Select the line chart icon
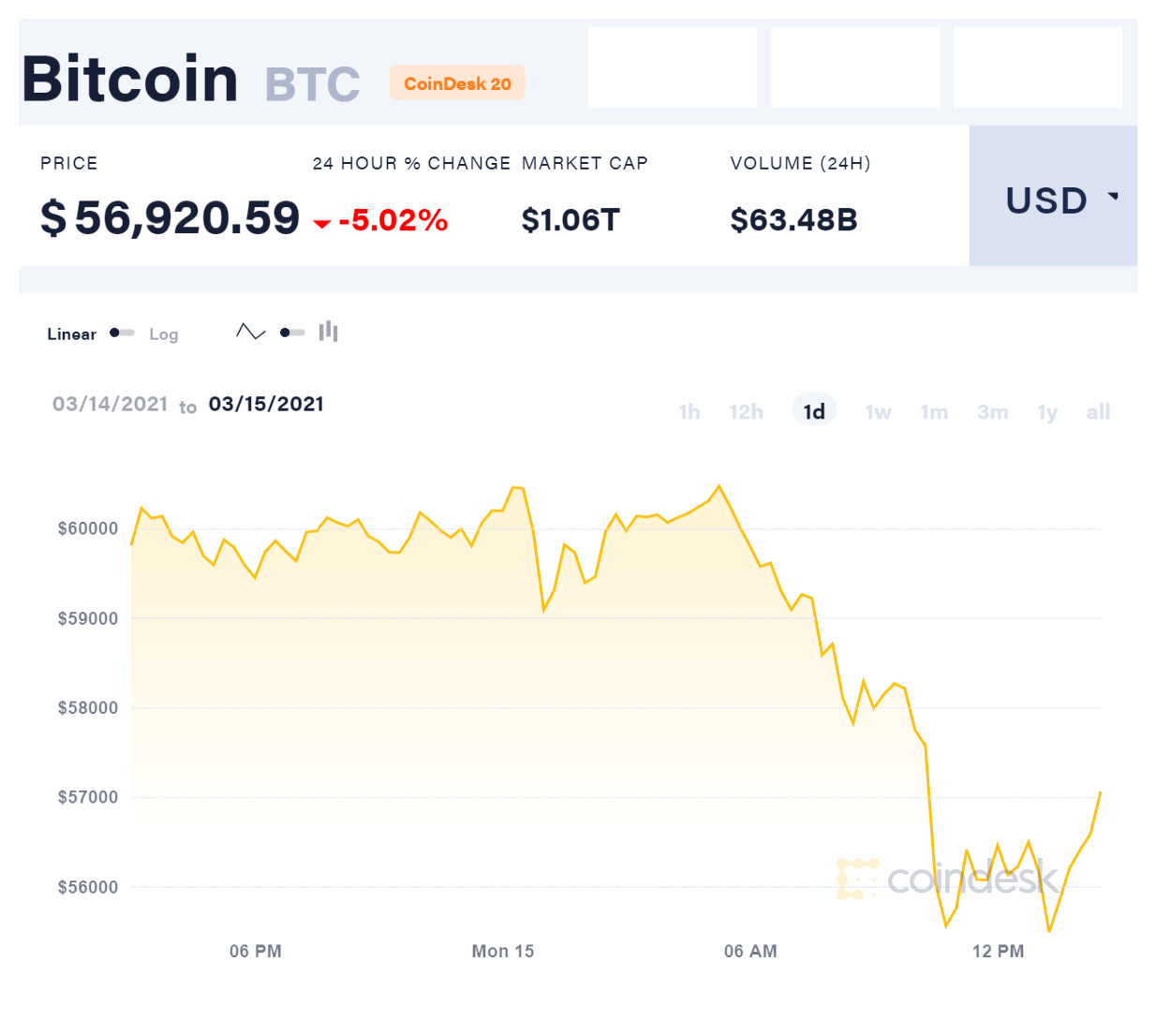Screen dimensions: 1156x1036 pos(250,332)
